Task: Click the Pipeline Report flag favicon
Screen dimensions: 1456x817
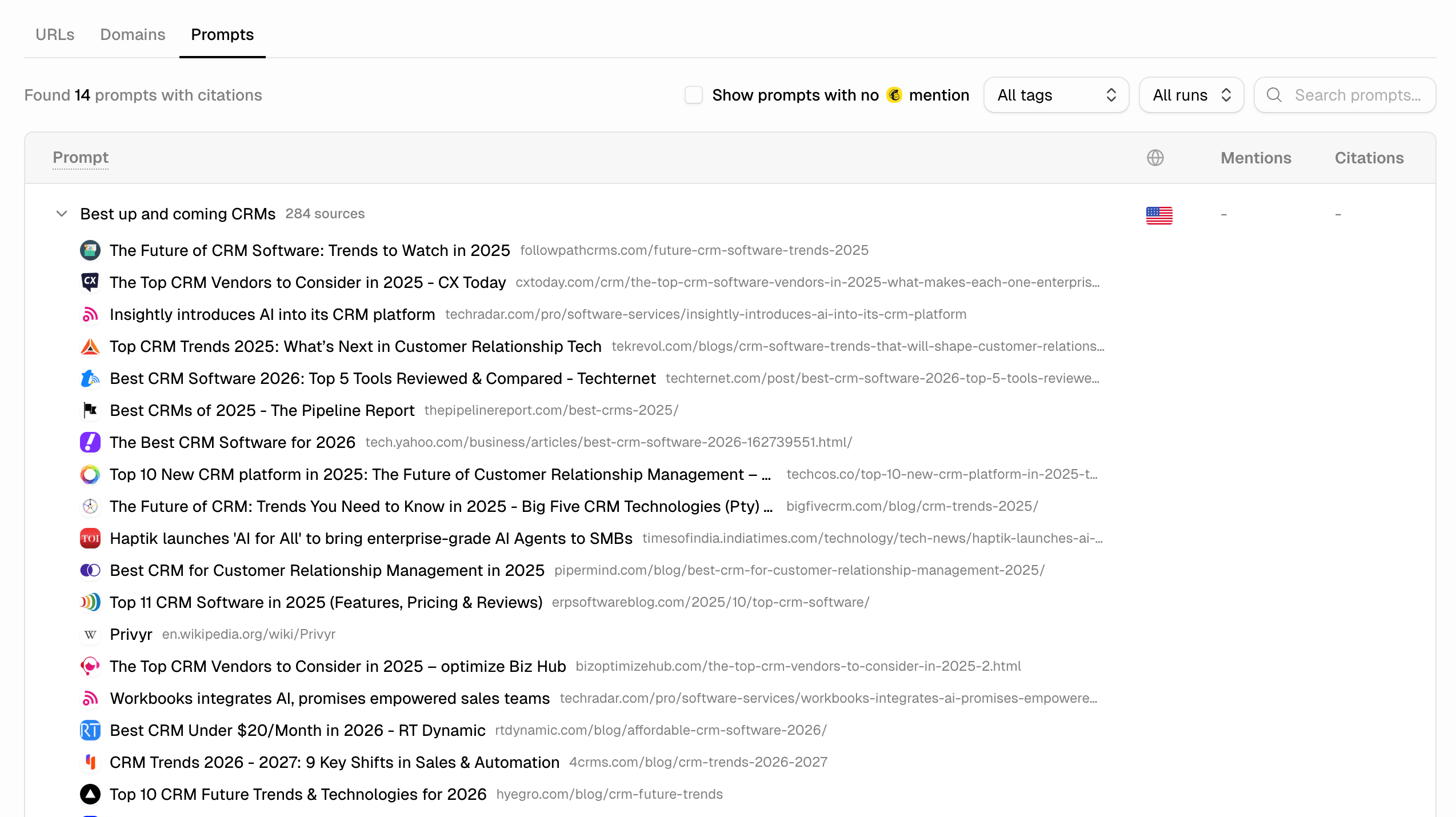Action: click(90, 410)
